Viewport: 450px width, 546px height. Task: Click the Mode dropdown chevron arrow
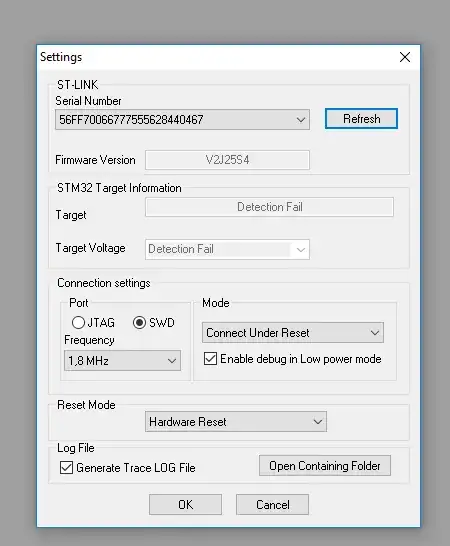click(375, 333)
